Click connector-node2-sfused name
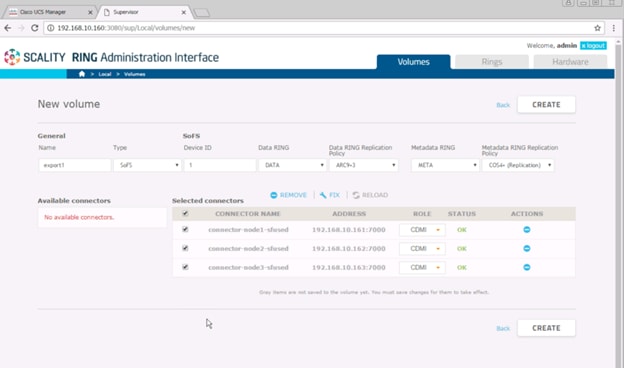The image size is (624, 368). [x=248, y=248]
